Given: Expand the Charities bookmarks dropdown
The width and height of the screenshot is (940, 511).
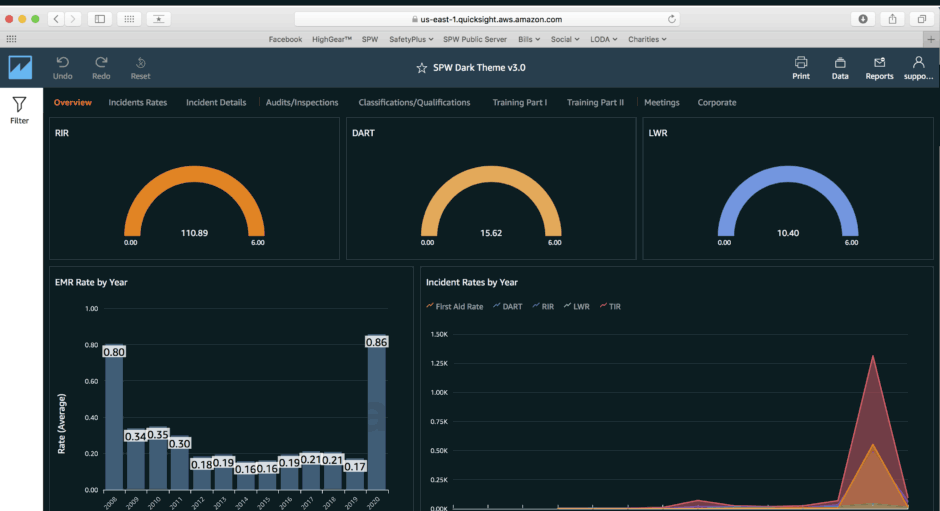Looking at the screenshot, I should pos(647,39).
